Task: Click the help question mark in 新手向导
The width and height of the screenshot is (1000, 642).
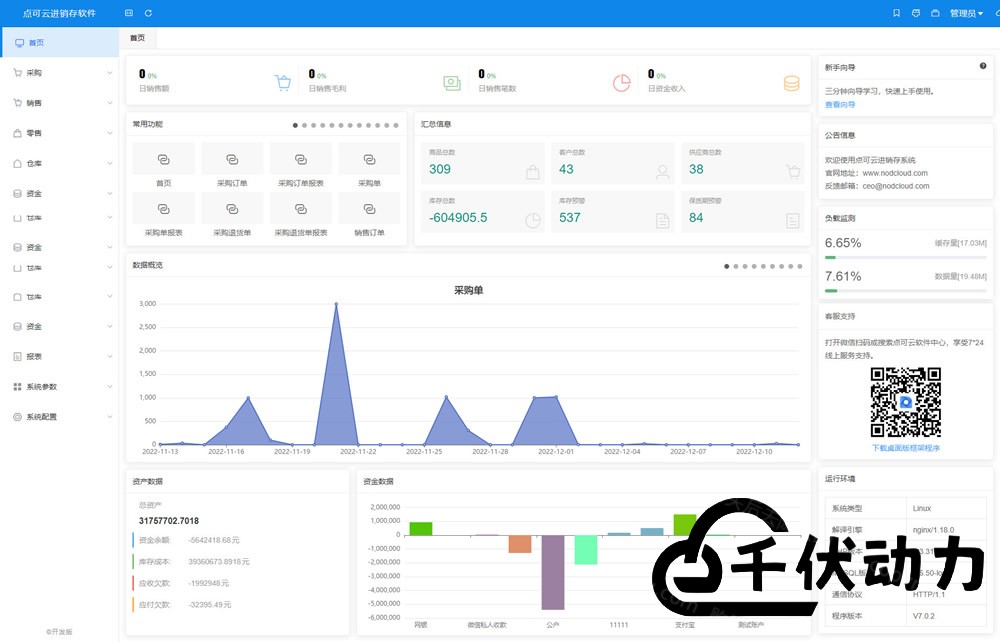Action: pos(983,66)
